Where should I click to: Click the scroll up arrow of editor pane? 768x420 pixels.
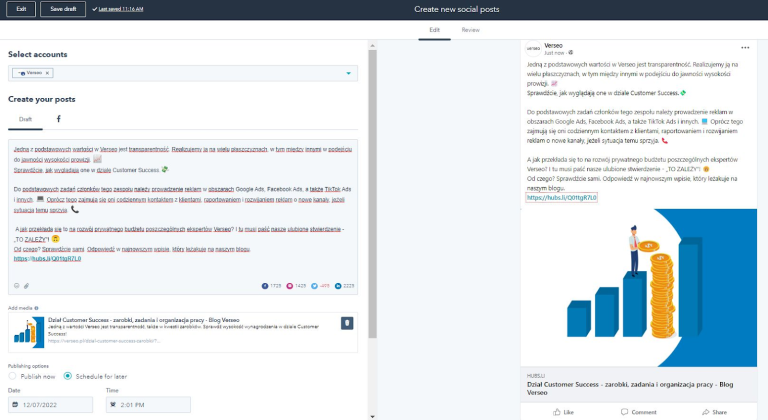click(372, 46)
